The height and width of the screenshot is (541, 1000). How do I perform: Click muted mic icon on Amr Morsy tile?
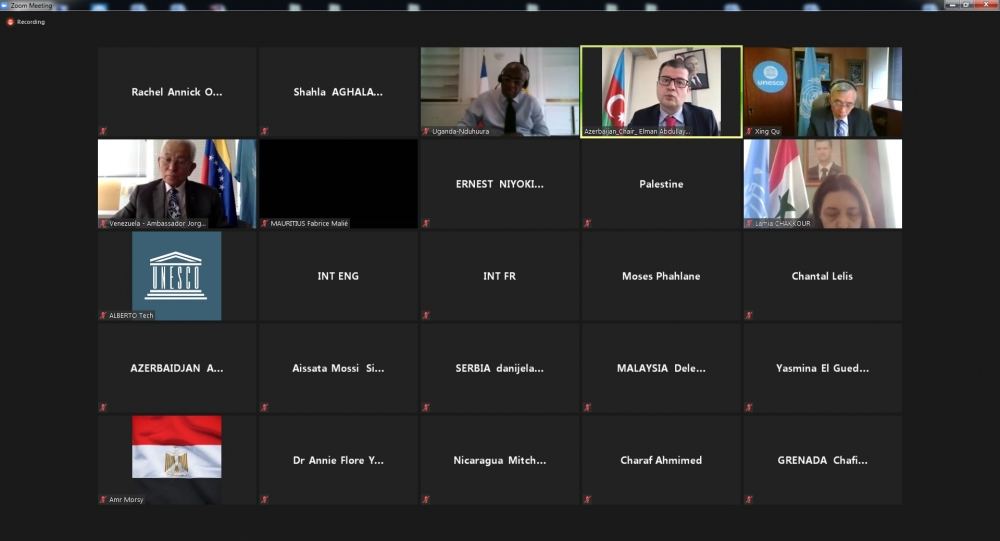coord(103,499)
